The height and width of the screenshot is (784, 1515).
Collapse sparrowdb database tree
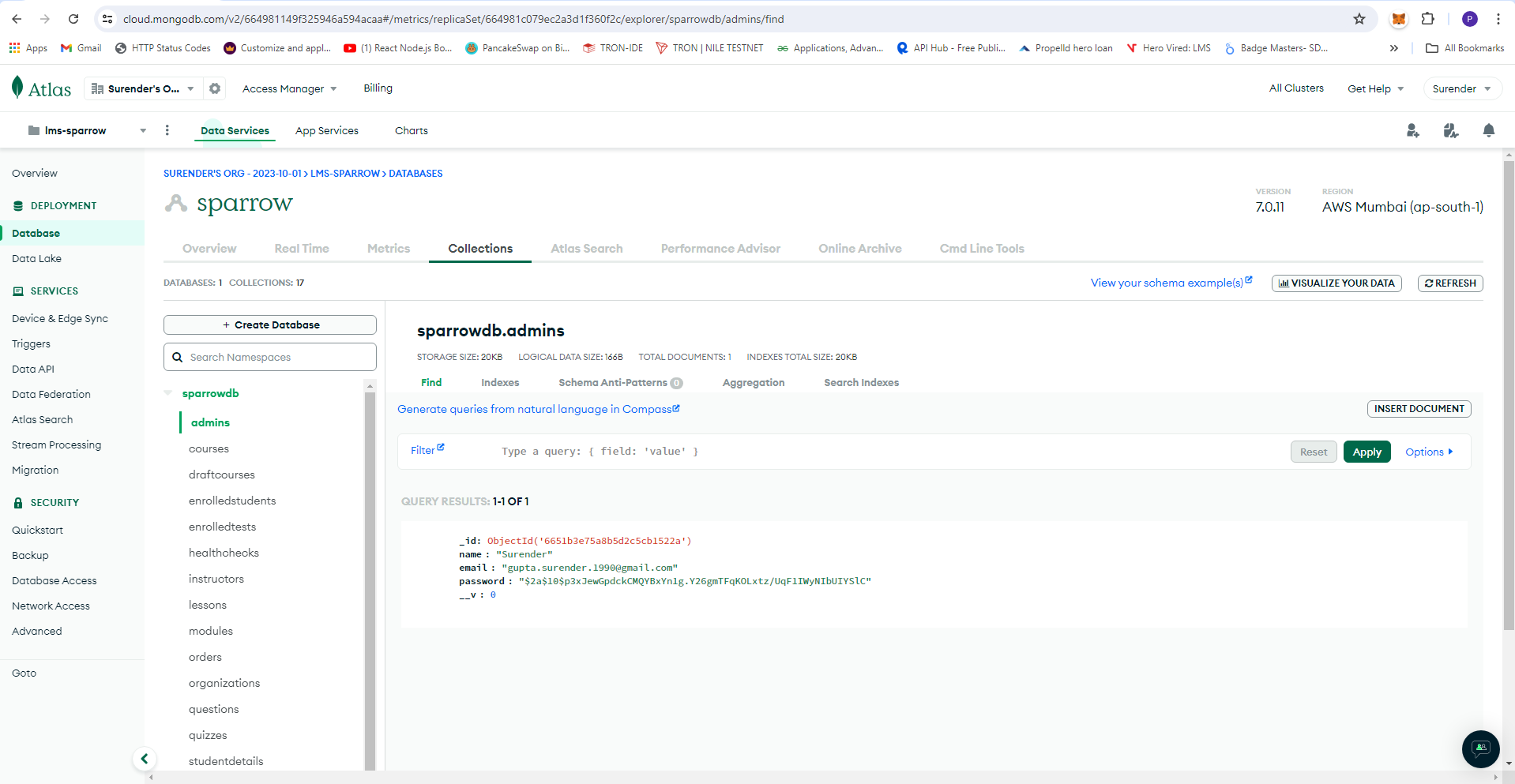click(167, 393)
